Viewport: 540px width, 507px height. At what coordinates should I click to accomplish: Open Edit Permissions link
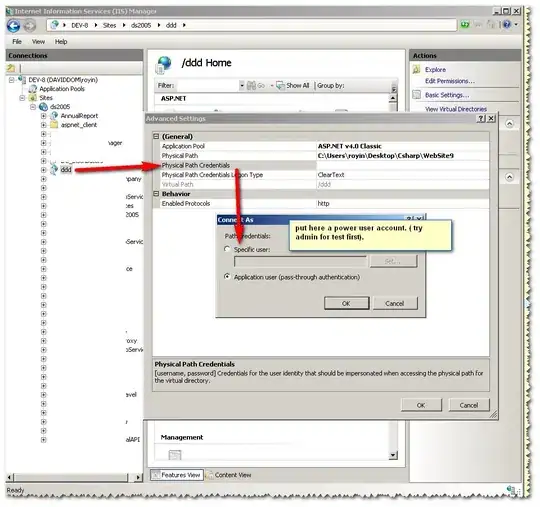450,81
